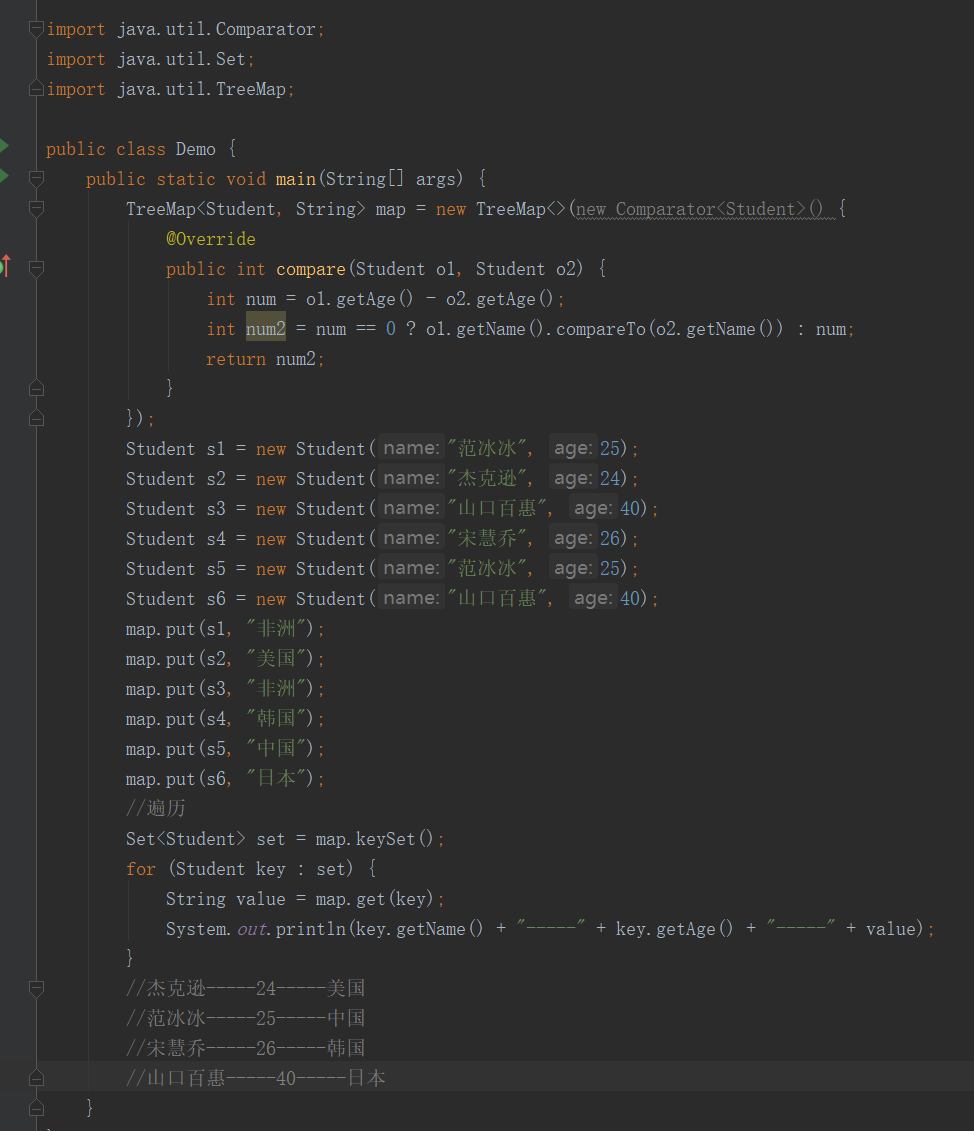Screen dimensions: 974x1131
Task: Click italic out in System.out.println
Action: point(252,929)
